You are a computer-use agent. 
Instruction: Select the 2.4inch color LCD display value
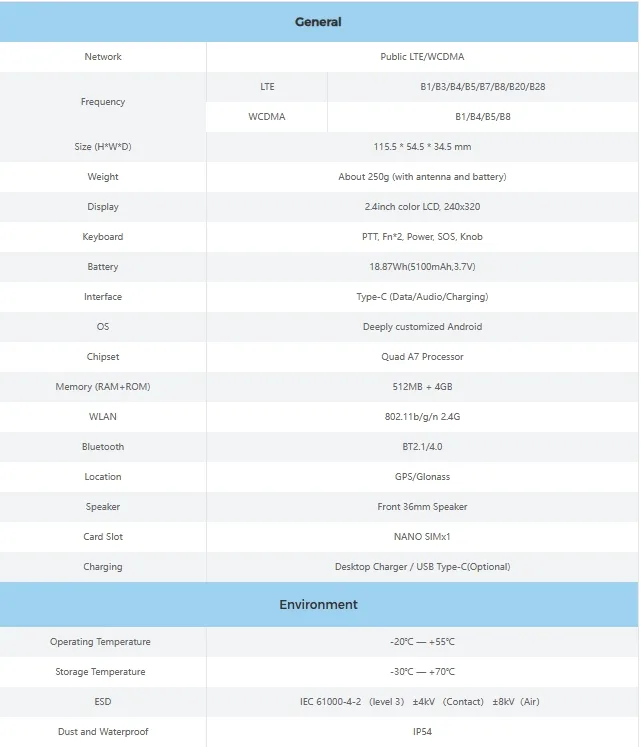click(422, 207)
